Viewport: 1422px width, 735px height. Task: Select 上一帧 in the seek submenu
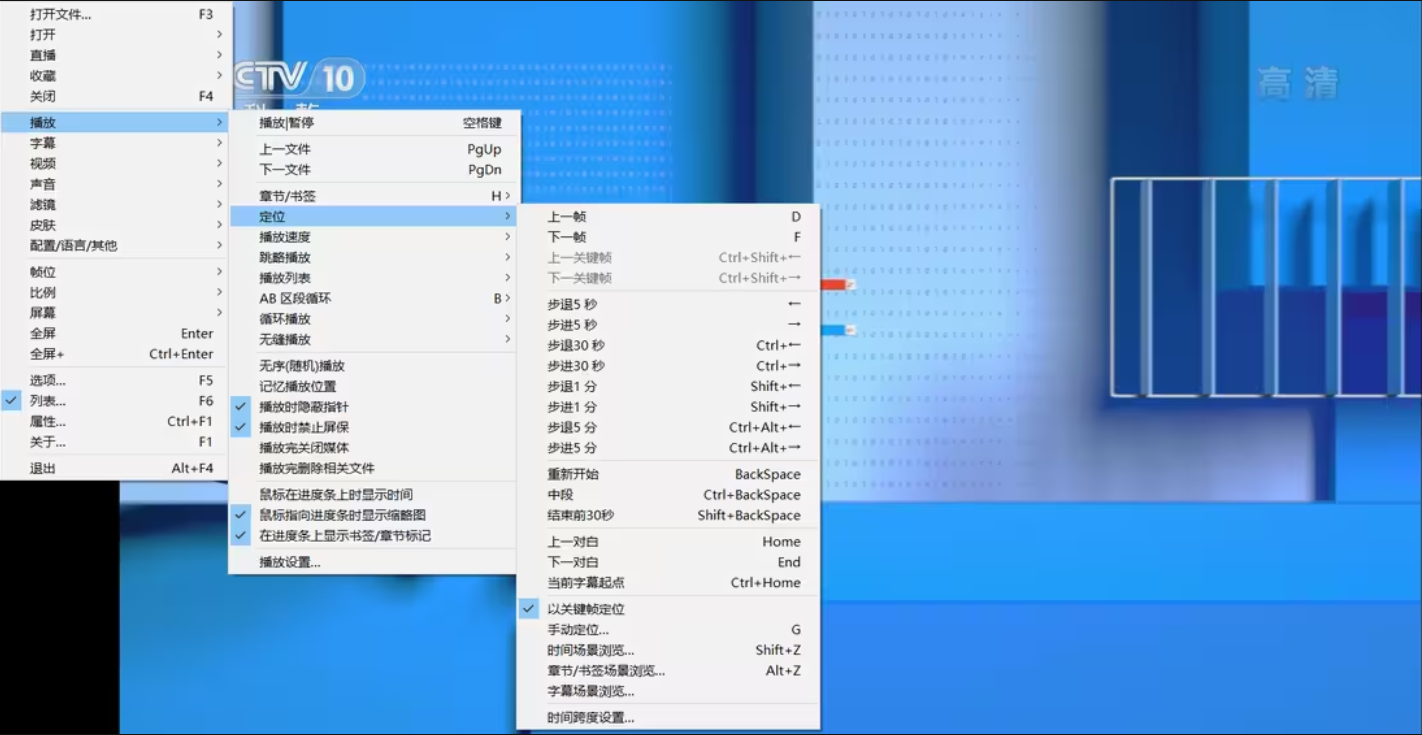point(668,217)
